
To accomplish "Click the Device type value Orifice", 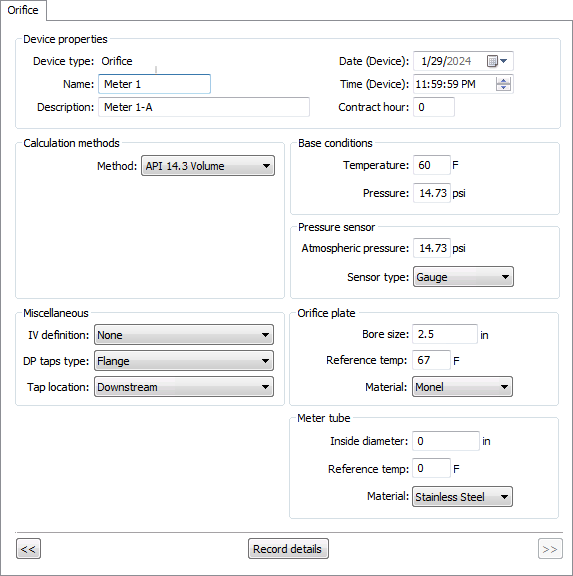I will (117, 61).
